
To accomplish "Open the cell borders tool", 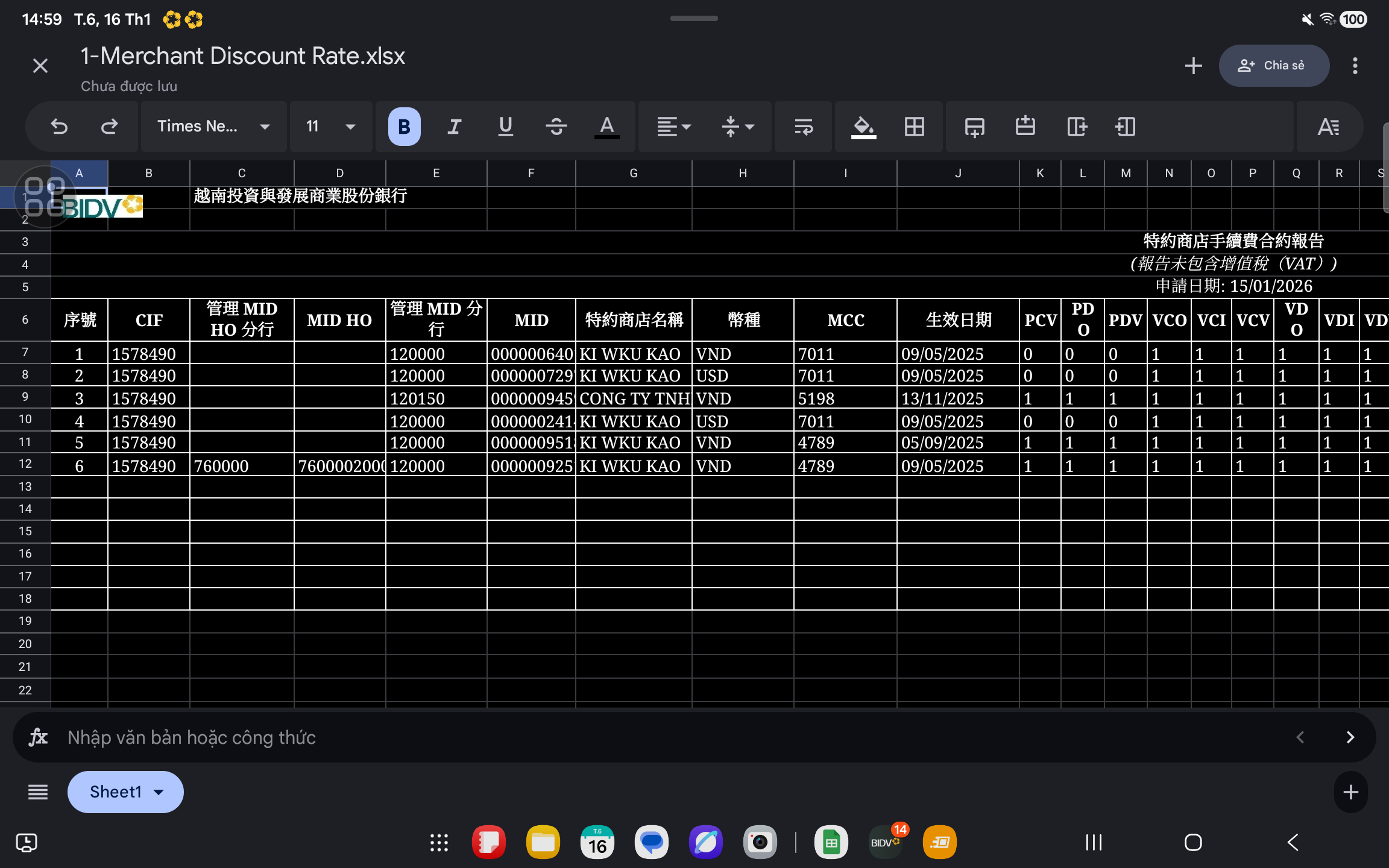I will point(914,127).
